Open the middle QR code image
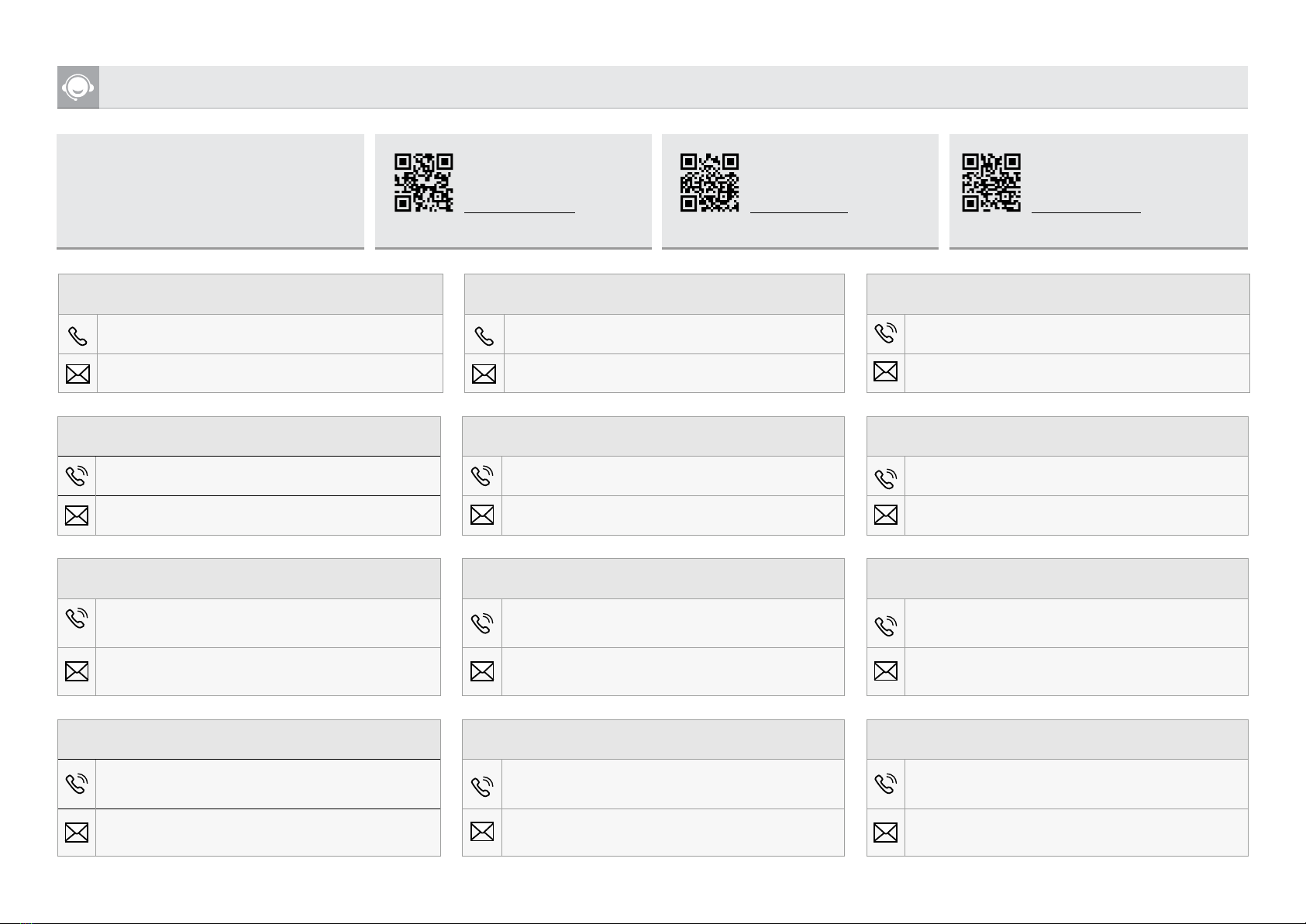Image resolution: width=1306 pixels, height=924 pixels. [709, 183]
